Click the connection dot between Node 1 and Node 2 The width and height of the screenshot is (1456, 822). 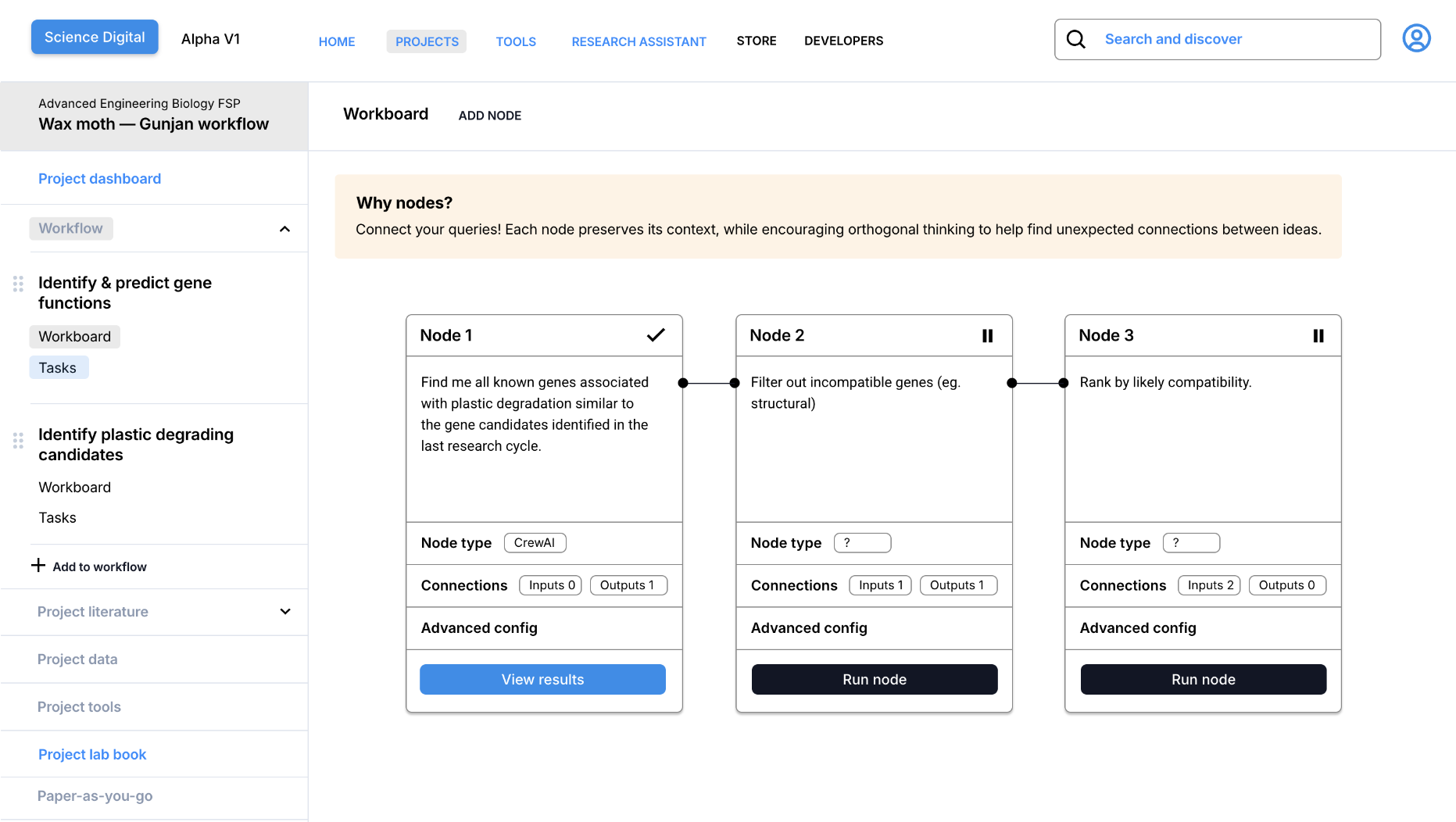[x=708, y=382]
